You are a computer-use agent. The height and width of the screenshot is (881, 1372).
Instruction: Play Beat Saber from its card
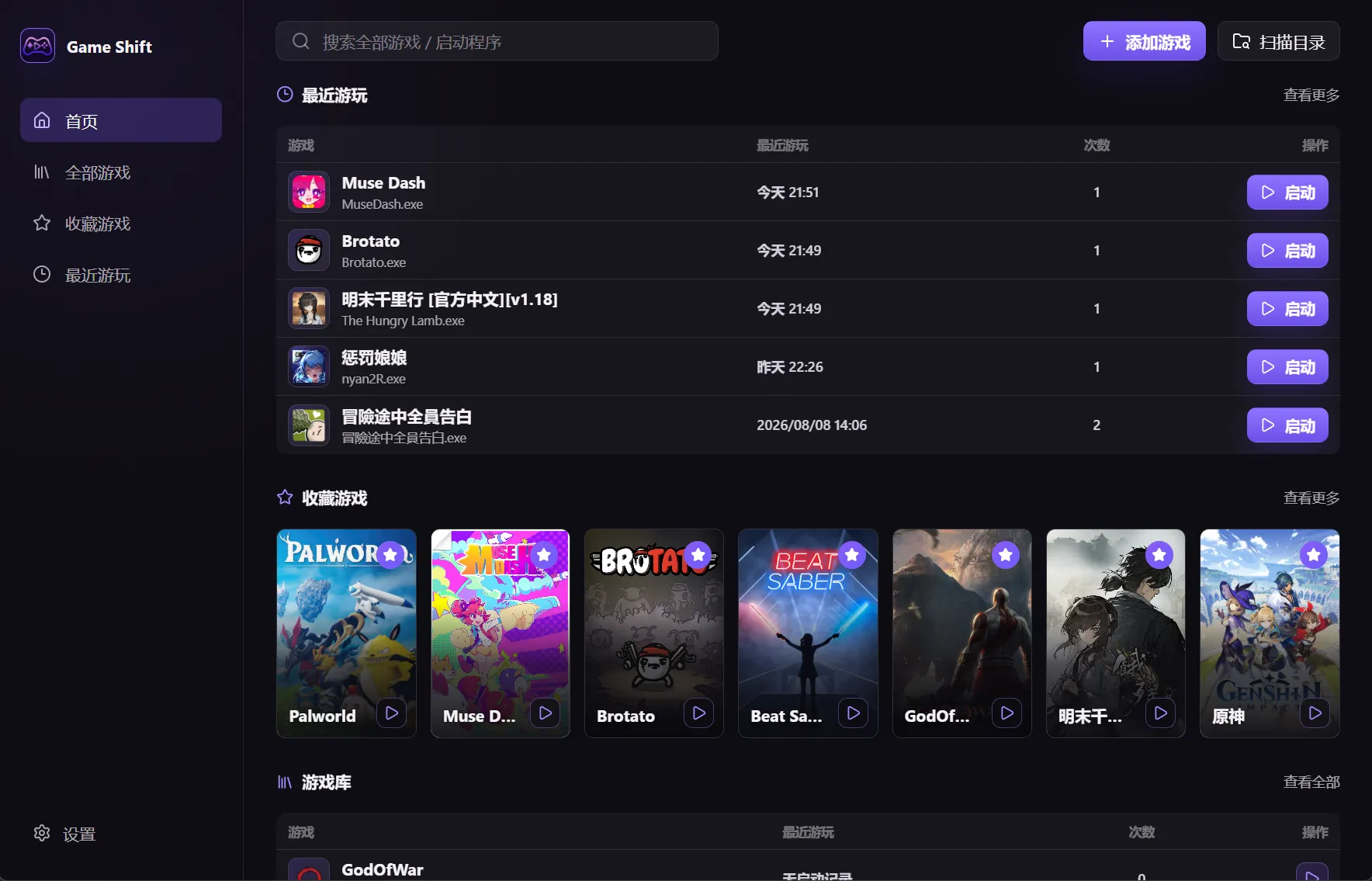click(854, 713)
